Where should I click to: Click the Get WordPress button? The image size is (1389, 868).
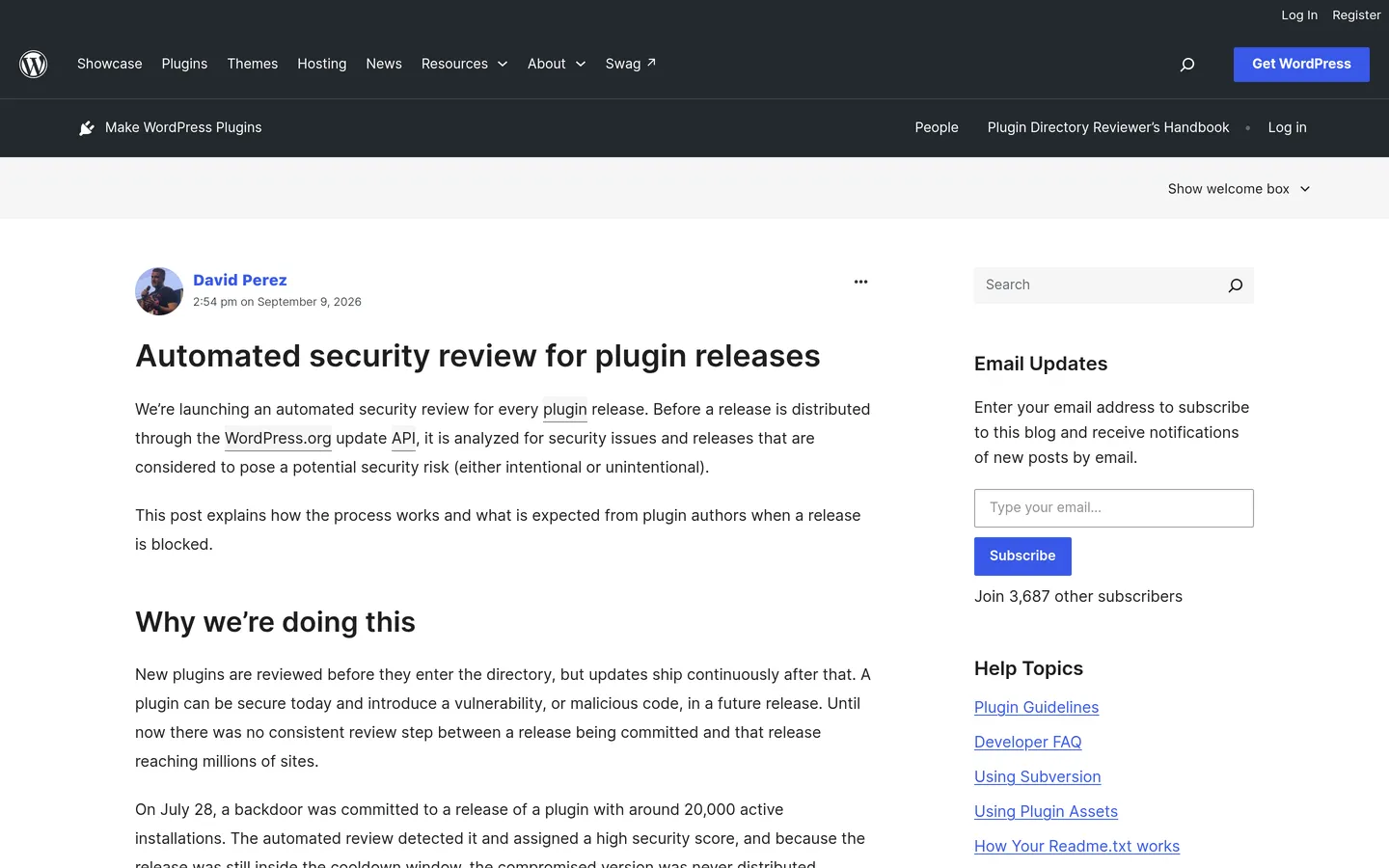click(x=1301, y=65)
